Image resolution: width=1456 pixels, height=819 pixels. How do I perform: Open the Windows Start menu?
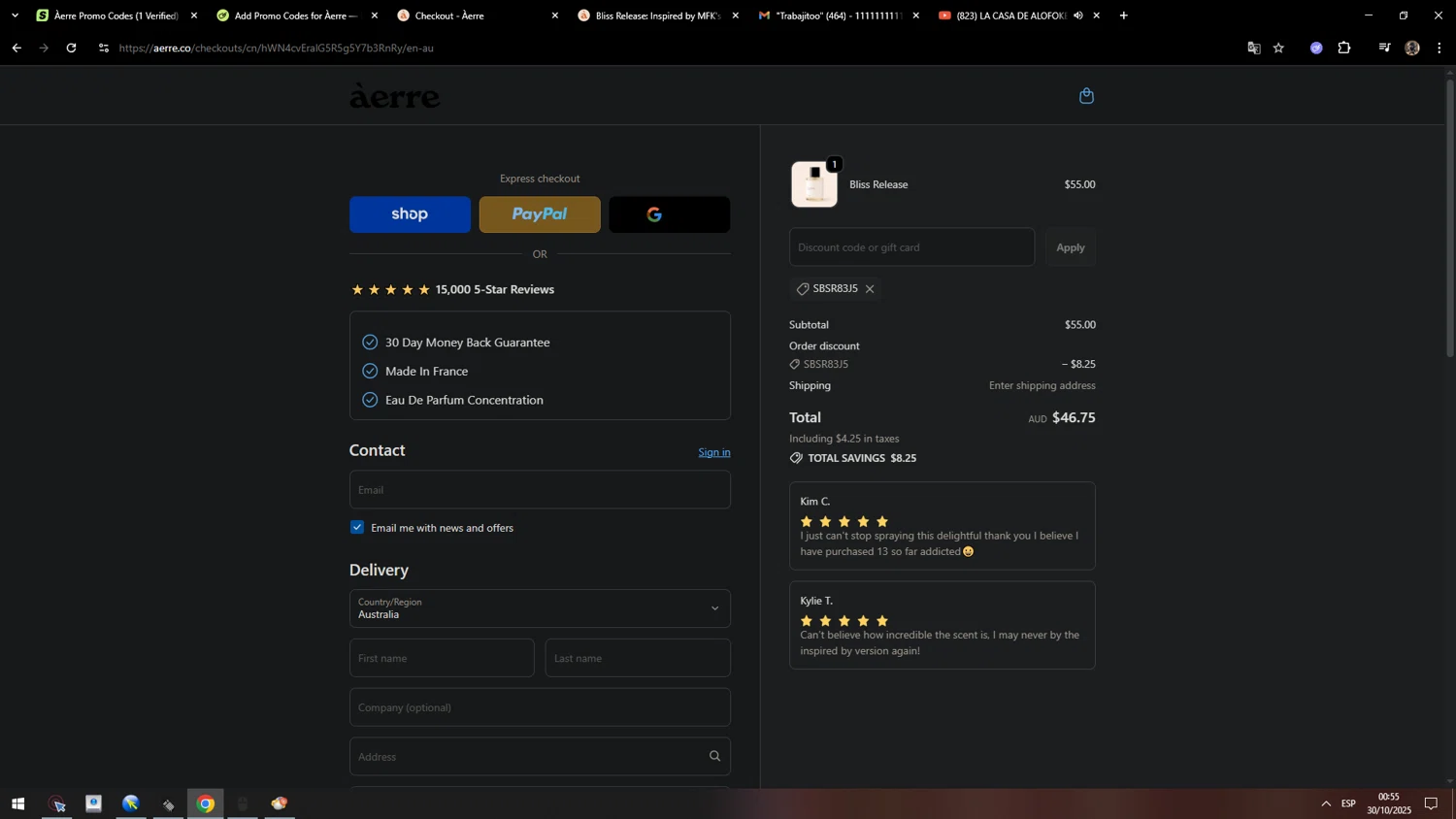(x=17, y=803)
